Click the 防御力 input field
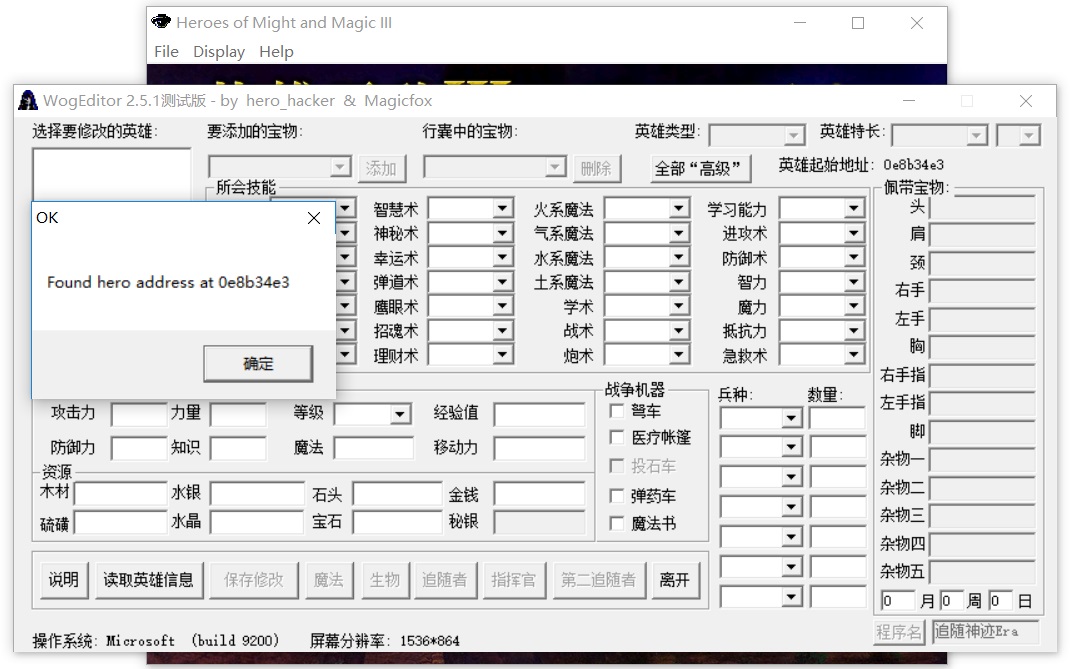 point(139,448)
